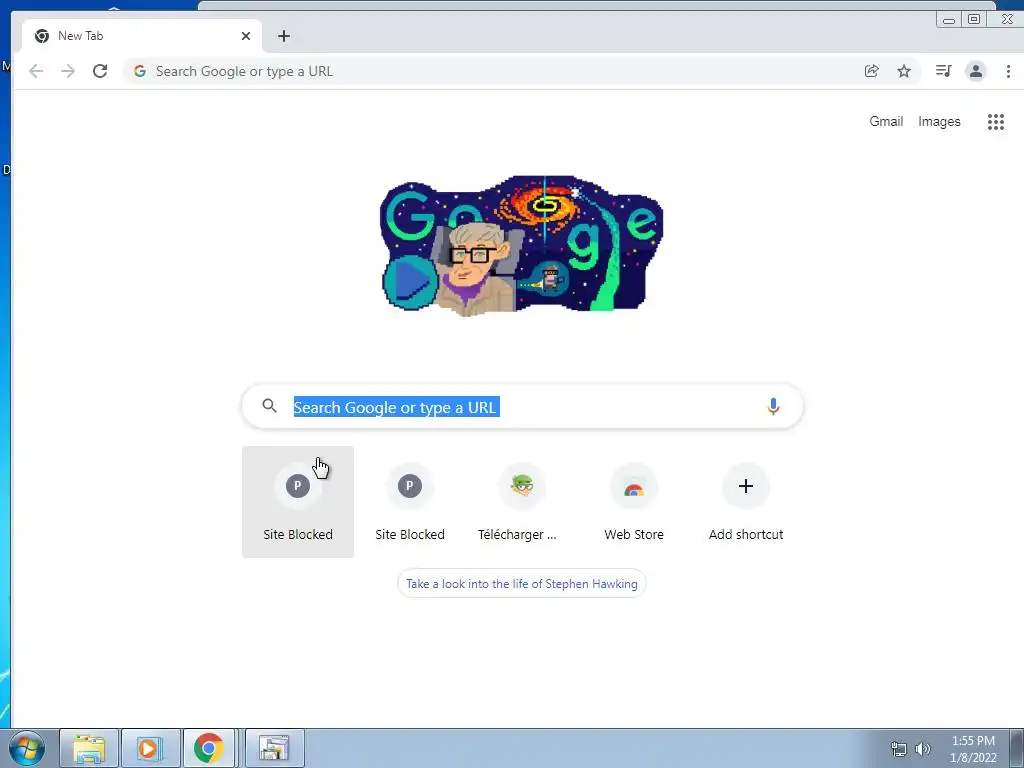Image resolution: width=1024 pixels, height=768 pixels.
Task: Click the Google search box on page
Action: (x=522, y=406)
